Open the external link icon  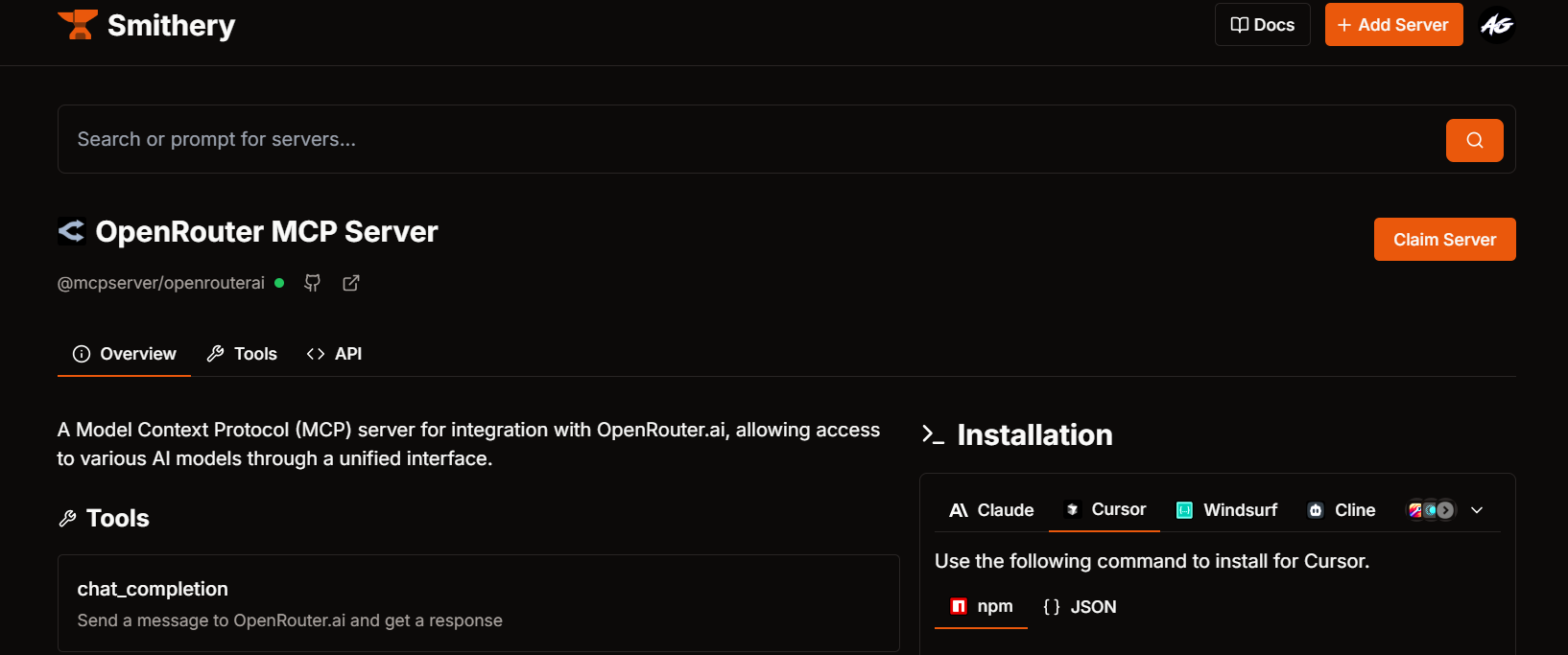click(351, 283)
